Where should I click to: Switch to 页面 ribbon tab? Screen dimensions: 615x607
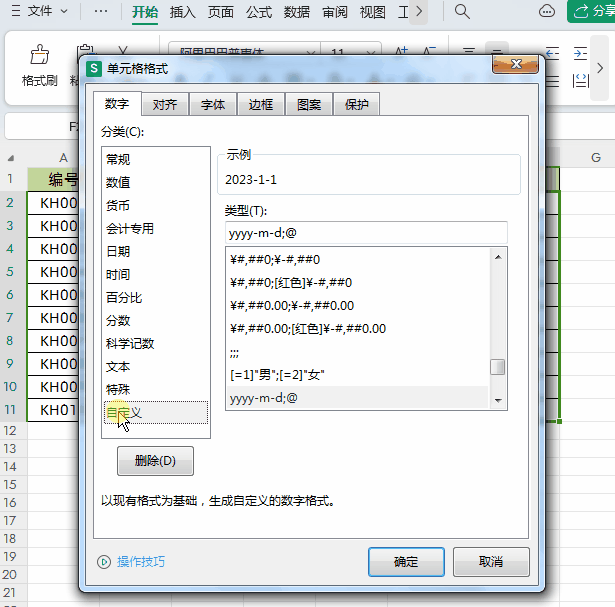click(x=220, y=12)
